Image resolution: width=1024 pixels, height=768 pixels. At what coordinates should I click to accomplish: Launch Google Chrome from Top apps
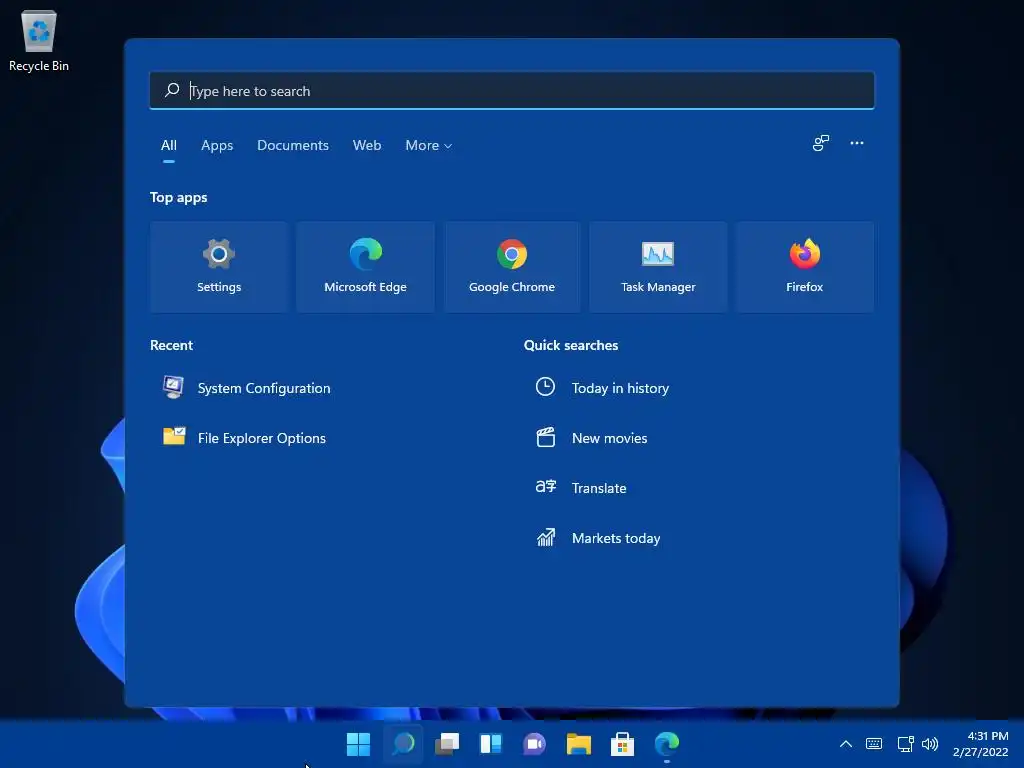point(511,266)
